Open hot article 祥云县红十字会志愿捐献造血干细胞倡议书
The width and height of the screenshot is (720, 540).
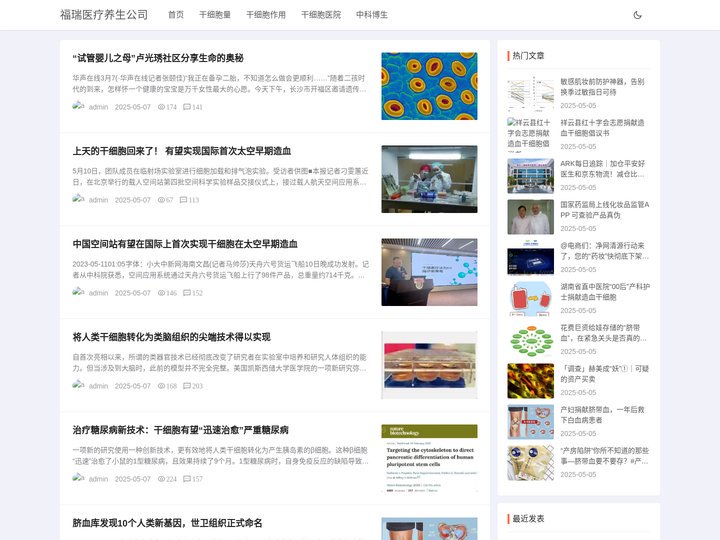602,128
